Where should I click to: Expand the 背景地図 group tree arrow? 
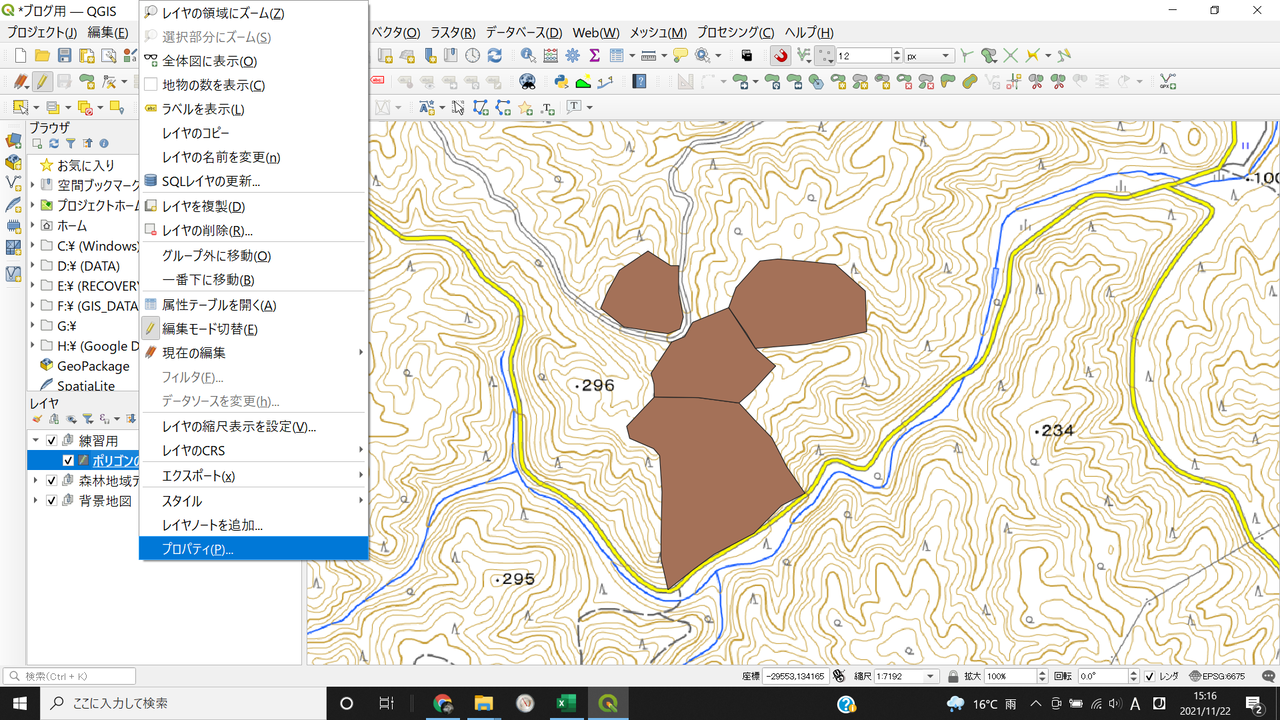click(x=36, y=501)
